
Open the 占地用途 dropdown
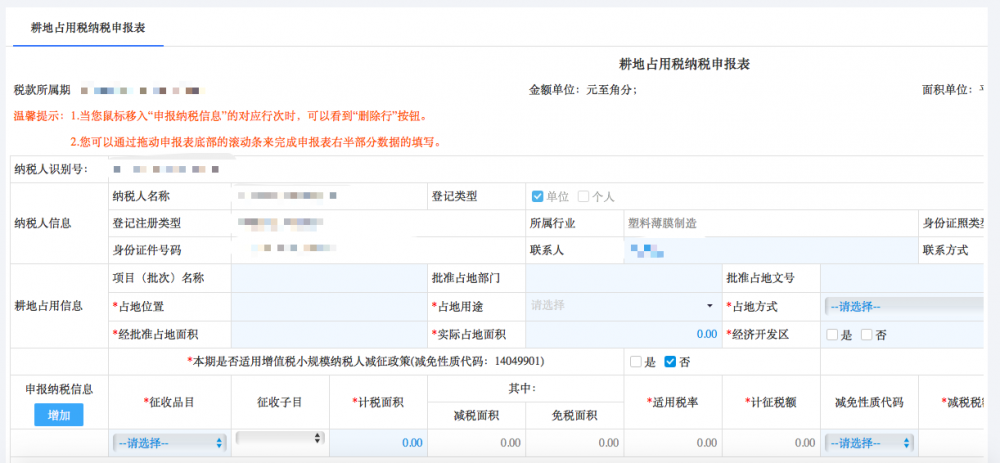click(x=623, y=306)
